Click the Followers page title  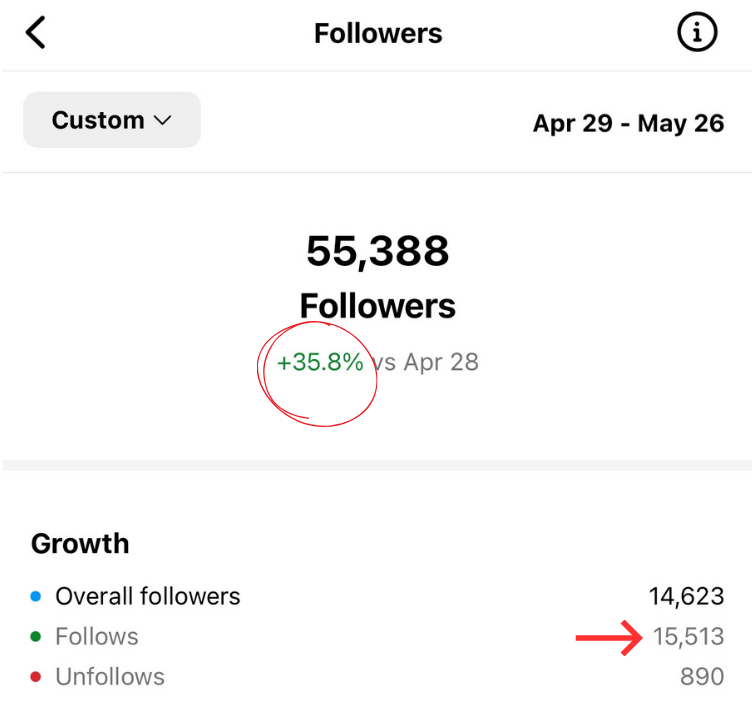[378, 33]
